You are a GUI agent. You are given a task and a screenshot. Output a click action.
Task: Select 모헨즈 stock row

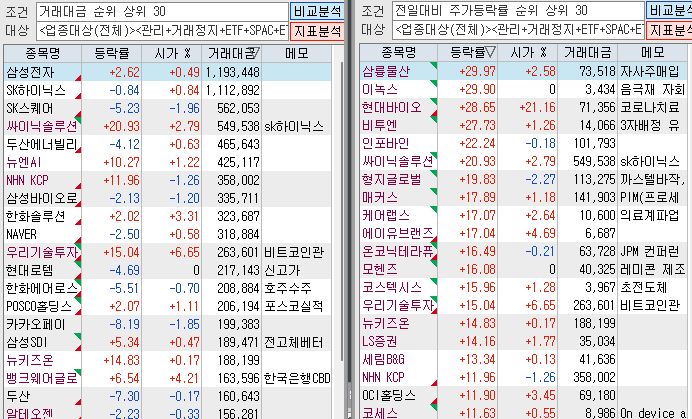pos(523,269)
